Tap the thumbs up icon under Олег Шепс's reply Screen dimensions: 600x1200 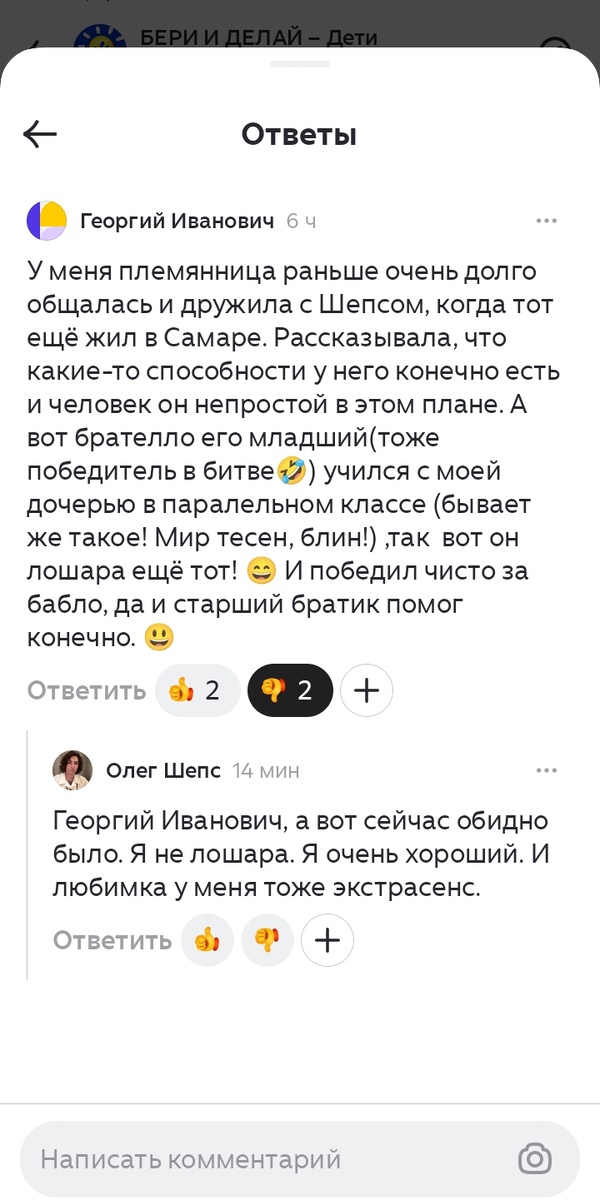click(207, 940)
